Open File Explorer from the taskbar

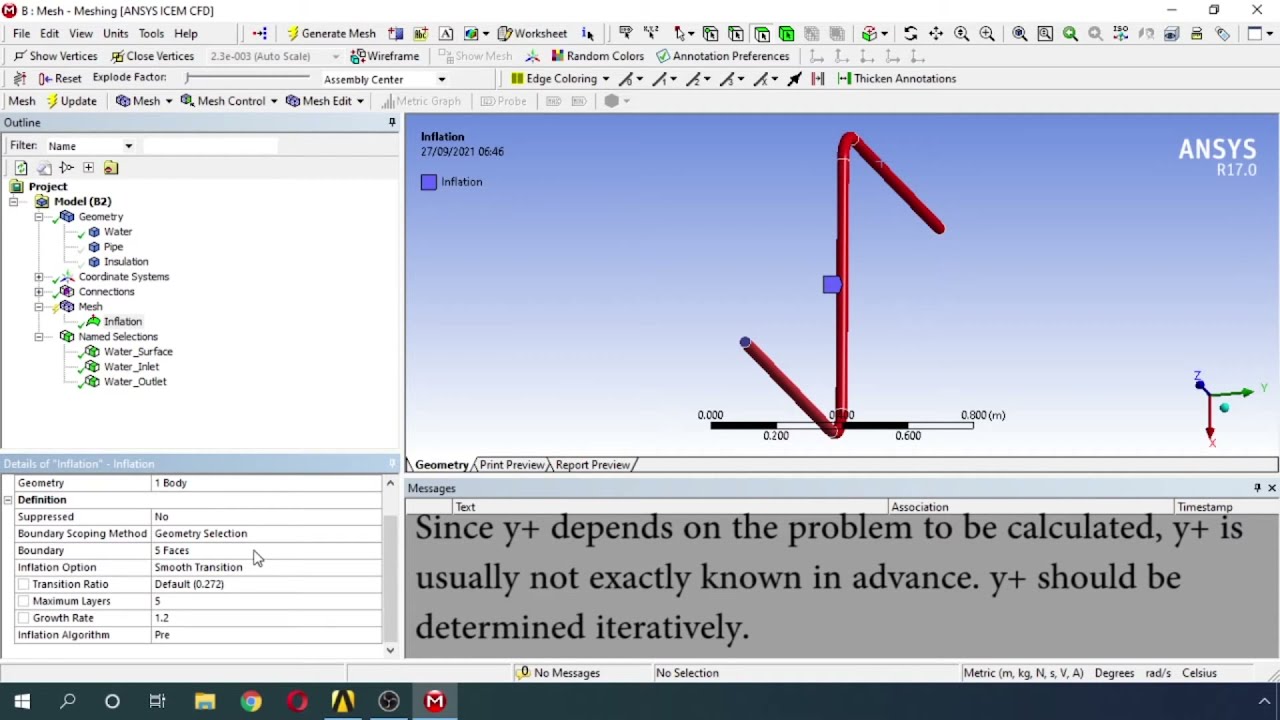(x=205, y=701)
